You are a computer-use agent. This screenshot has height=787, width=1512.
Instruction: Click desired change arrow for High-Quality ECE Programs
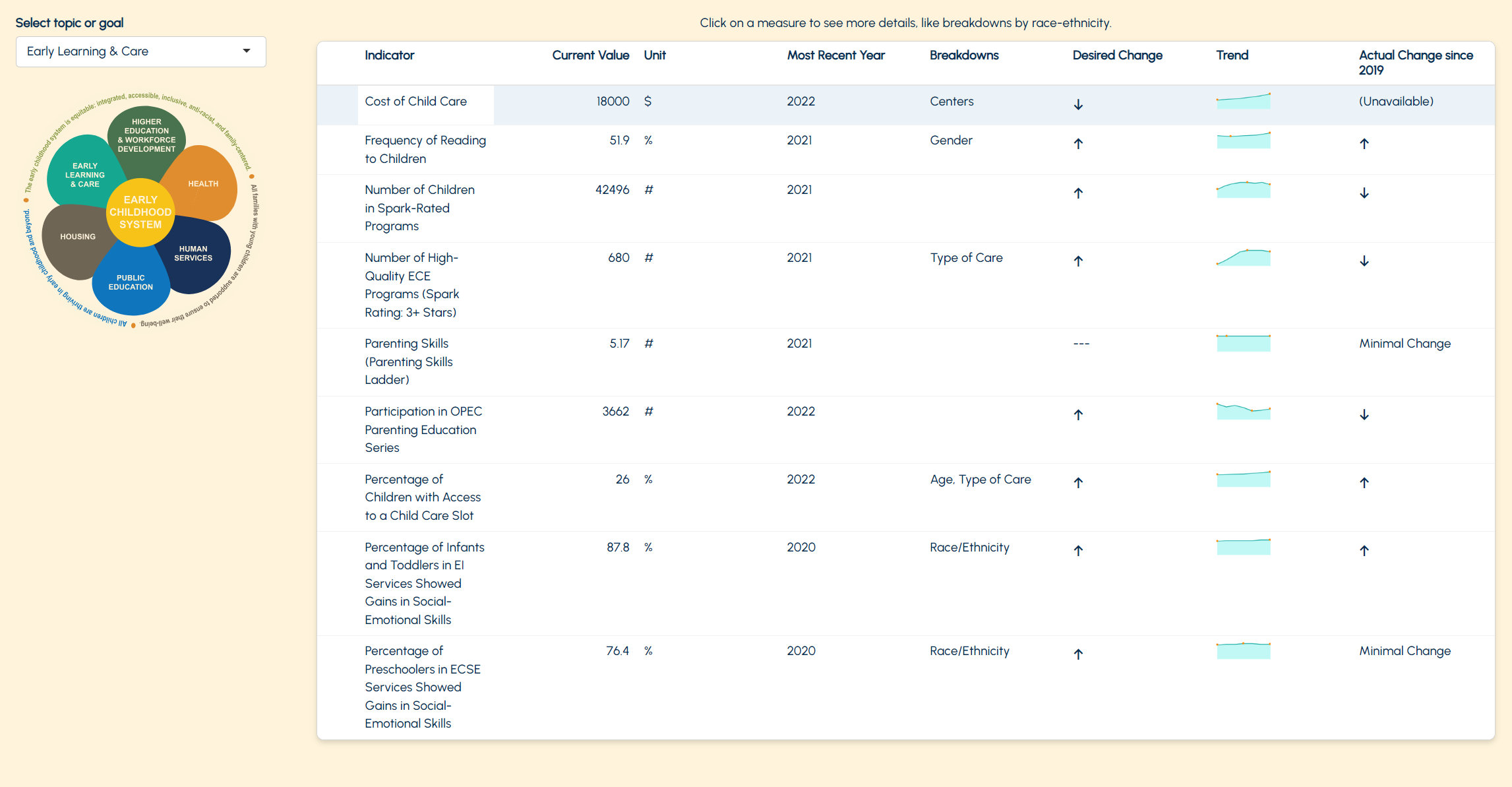(x=1079, y=261)
